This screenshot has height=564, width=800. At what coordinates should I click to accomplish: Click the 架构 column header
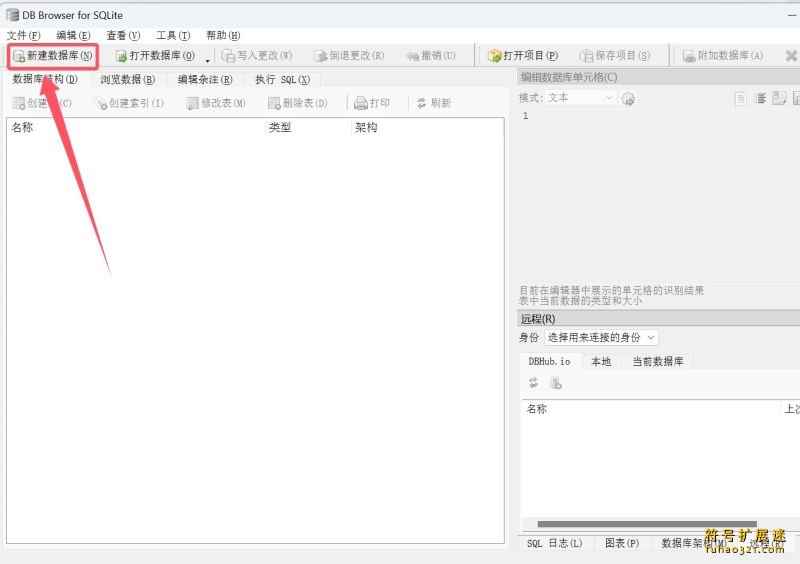click(x=428, y=127)
